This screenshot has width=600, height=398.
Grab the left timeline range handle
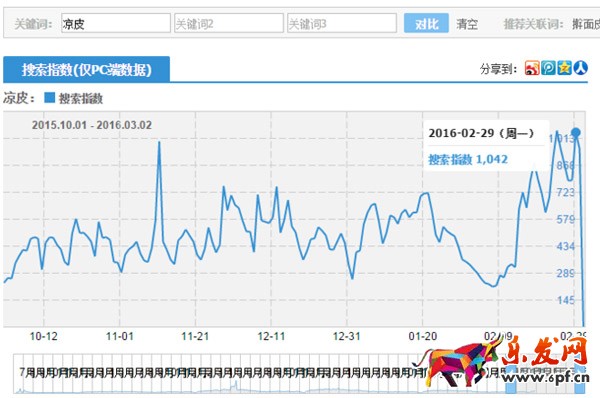click(x=511, y=379)
